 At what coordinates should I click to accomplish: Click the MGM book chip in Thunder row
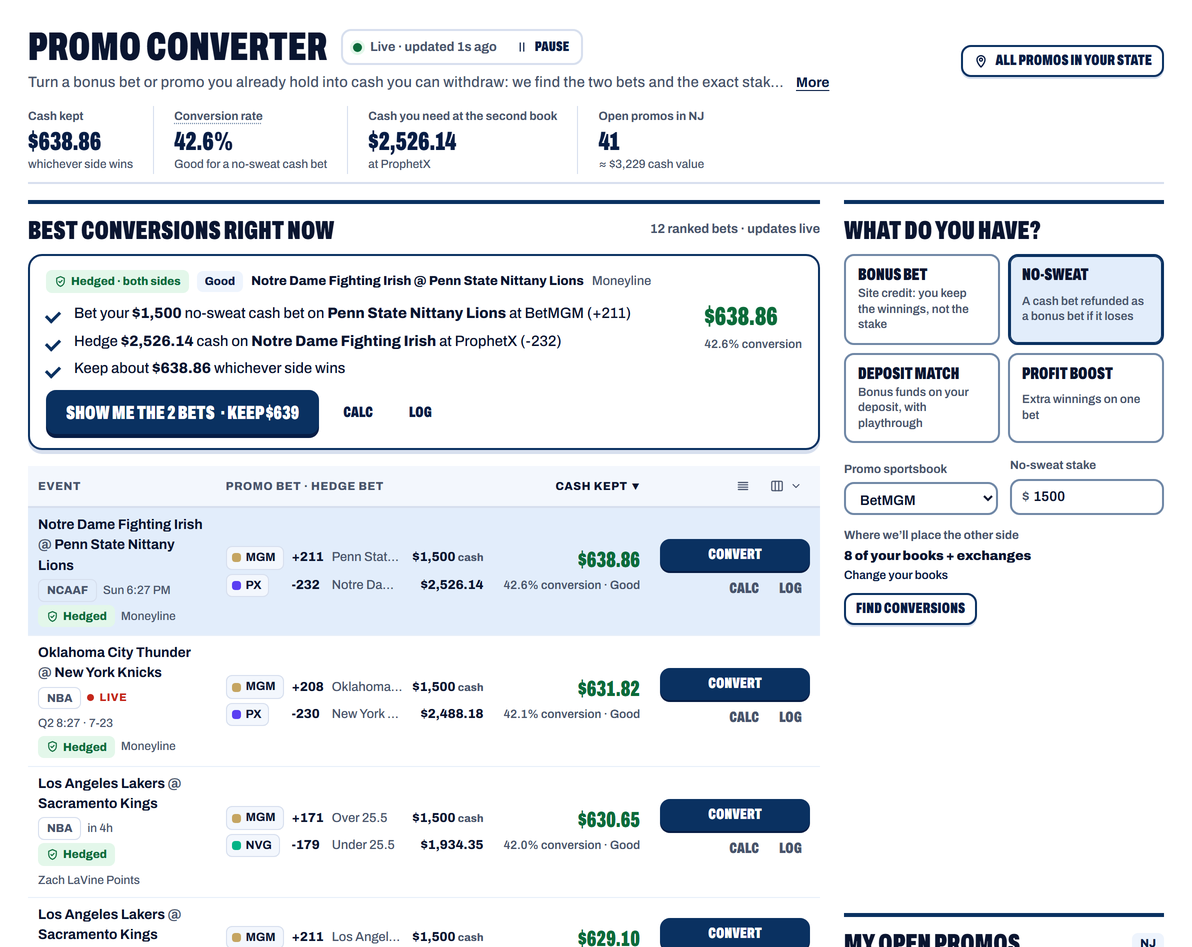tap(255, 686)
